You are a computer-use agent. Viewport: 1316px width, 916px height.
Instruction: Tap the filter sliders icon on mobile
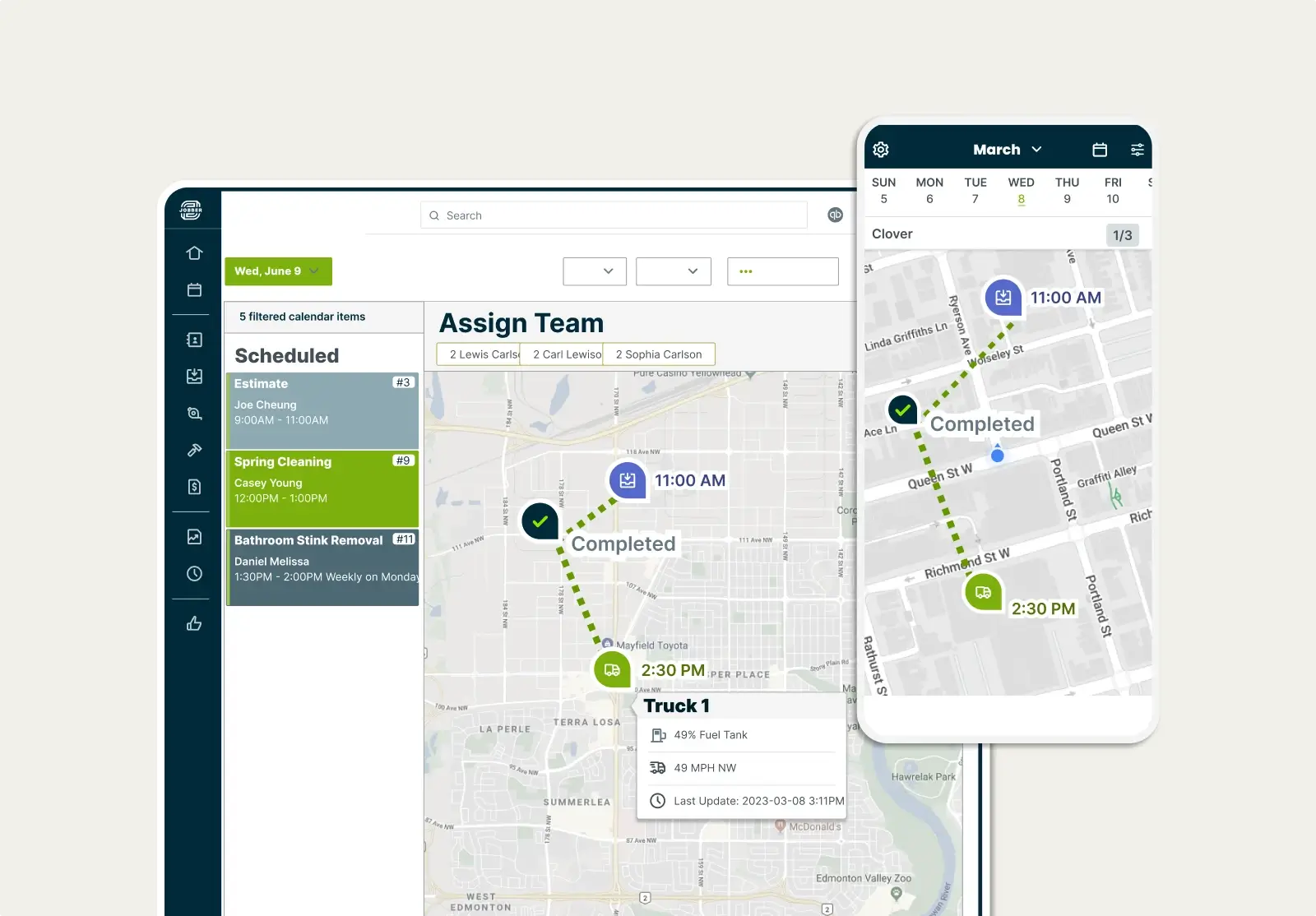tap(1137, 150)
